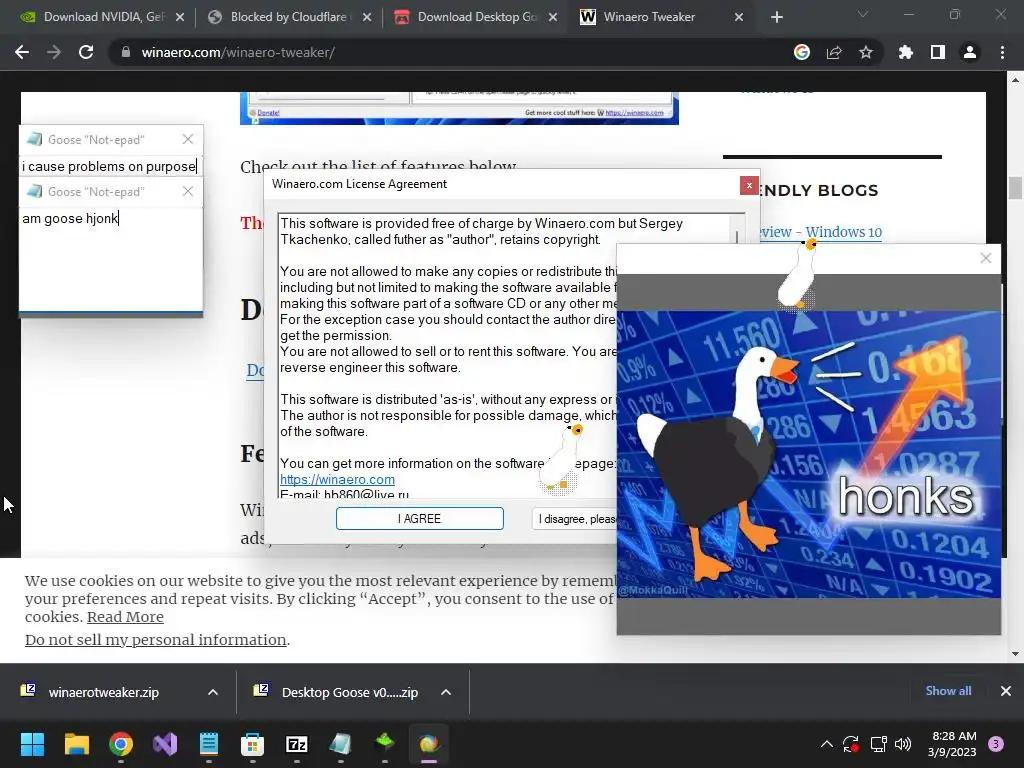1024x768 pixels.
Task: Reload the winaero.com page
Action: (x=86, y=52)
